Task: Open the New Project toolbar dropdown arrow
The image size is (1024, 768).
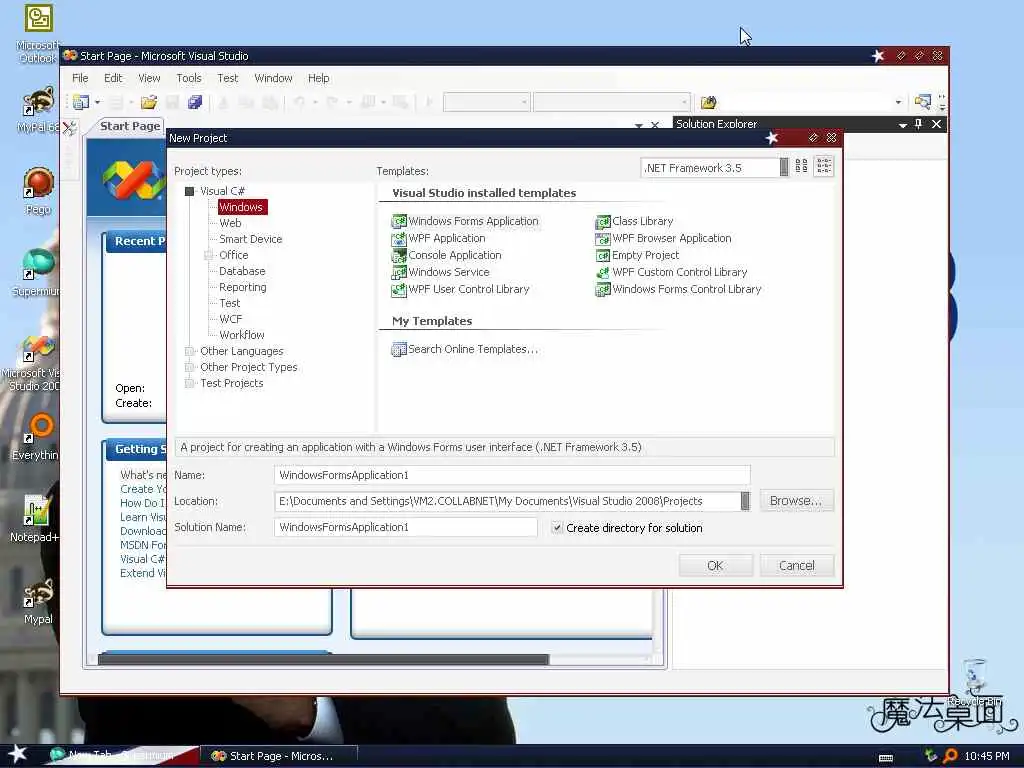Action: point(97,103)
